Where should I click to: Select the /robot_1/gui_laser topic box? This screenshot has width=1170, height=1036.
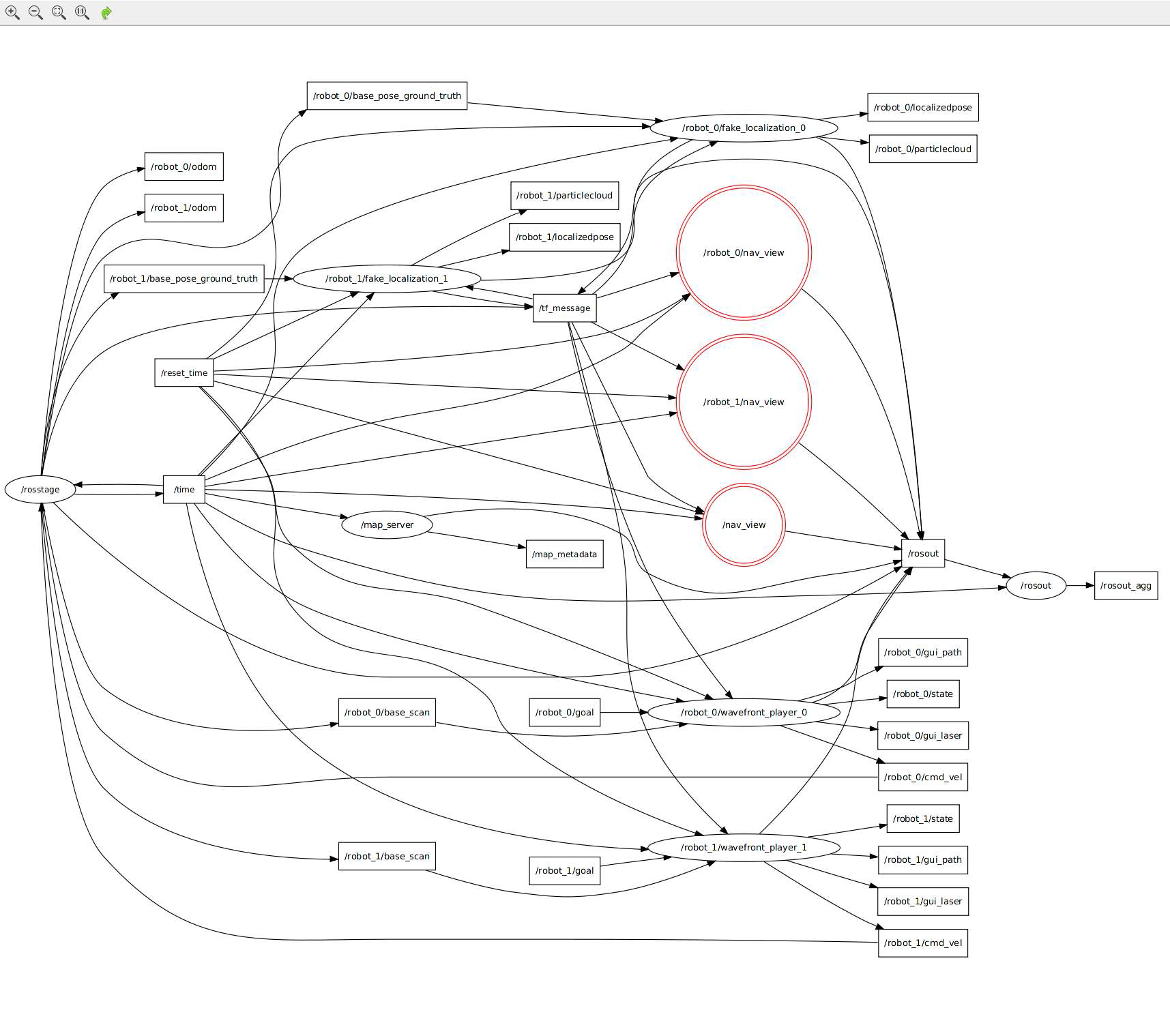pyautogui.click(x=923, y=901)
